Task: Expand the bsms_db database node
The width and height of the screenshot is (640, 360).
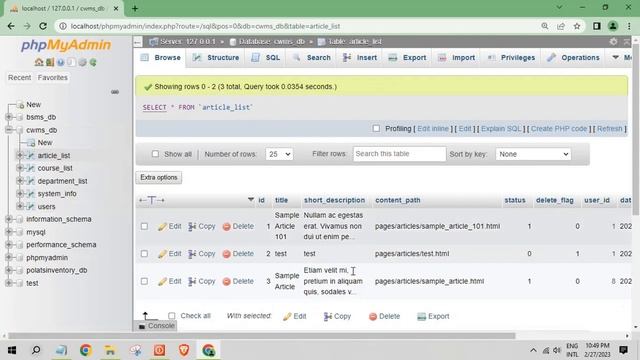Action: coord(9,117)
